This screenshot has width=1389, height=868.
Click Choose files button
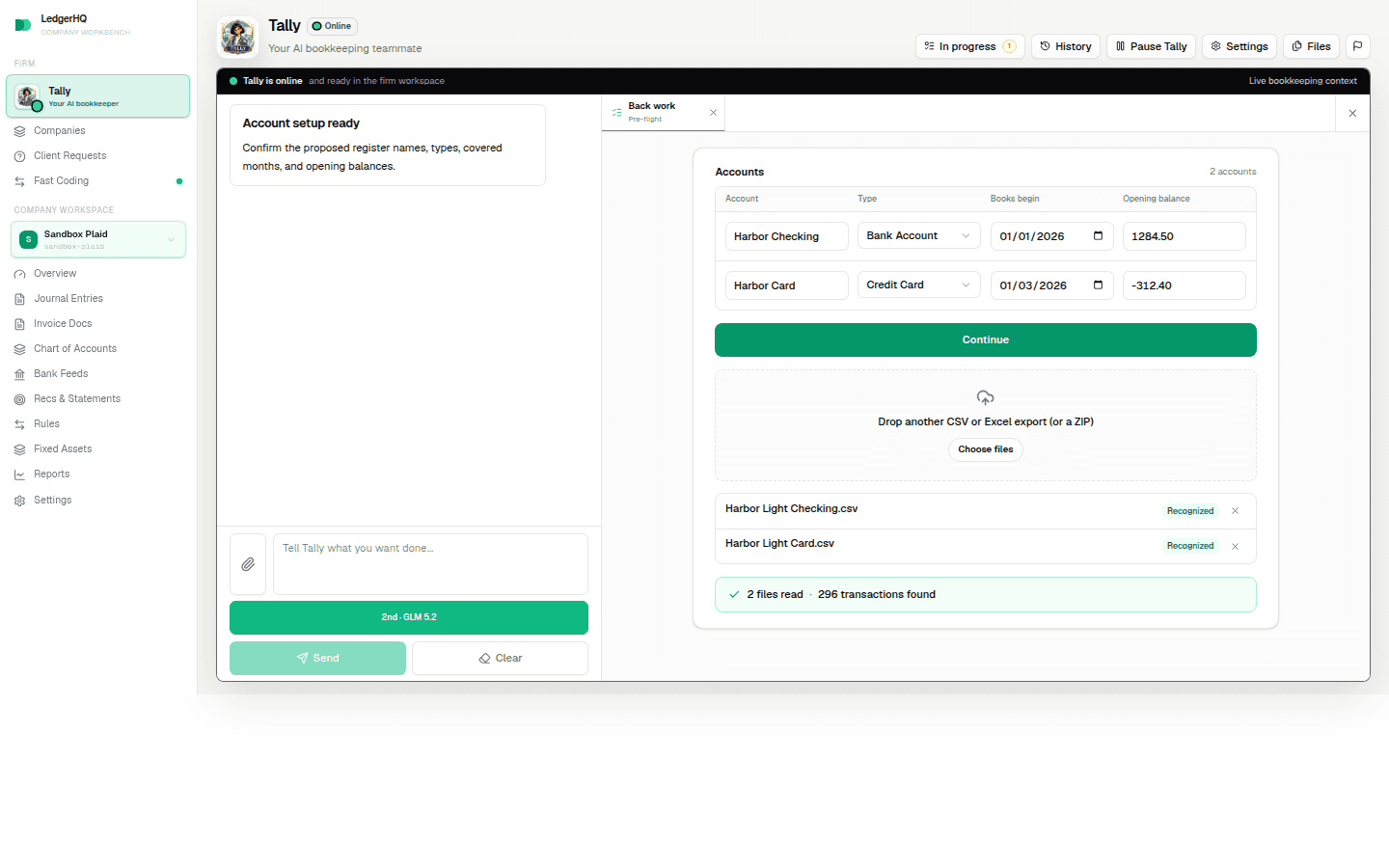click(985, 449)
